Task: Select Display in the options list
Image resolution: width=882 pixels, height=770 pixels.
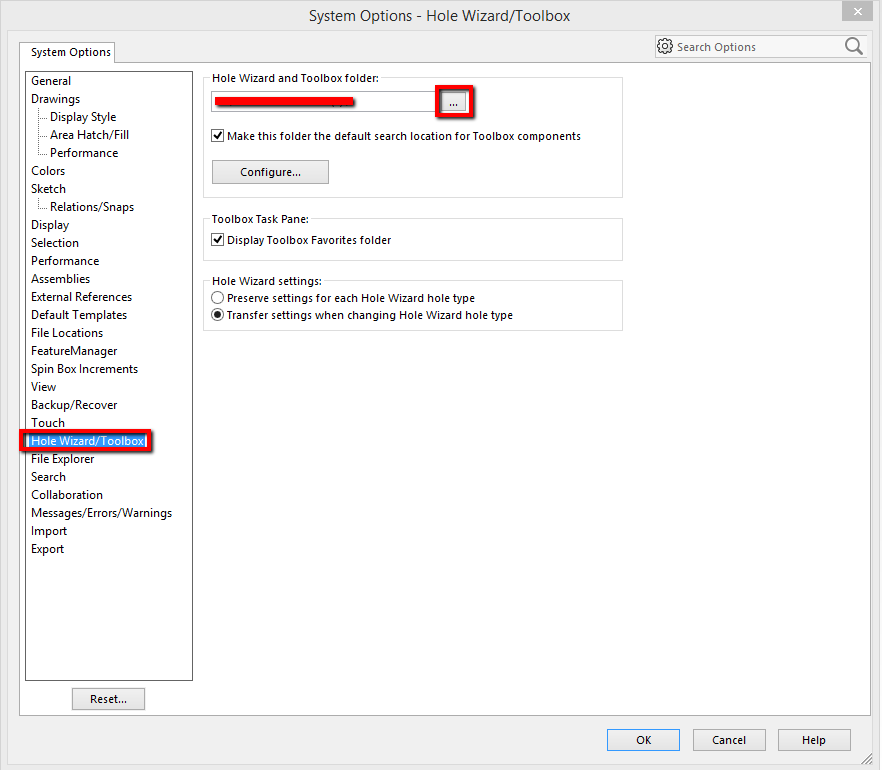Action: click(50, 225)
